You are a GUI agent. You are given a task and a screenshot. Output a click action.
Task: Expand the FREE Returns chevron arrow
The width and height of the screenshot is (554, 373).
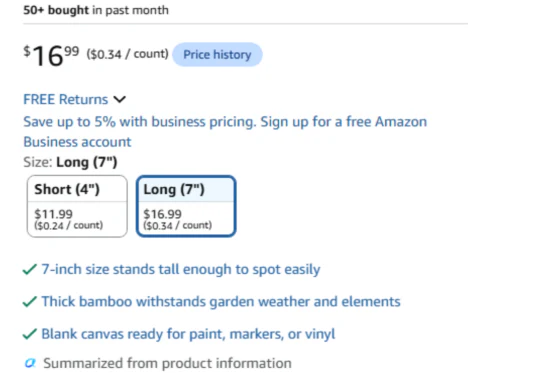click(x=120, y=100)
